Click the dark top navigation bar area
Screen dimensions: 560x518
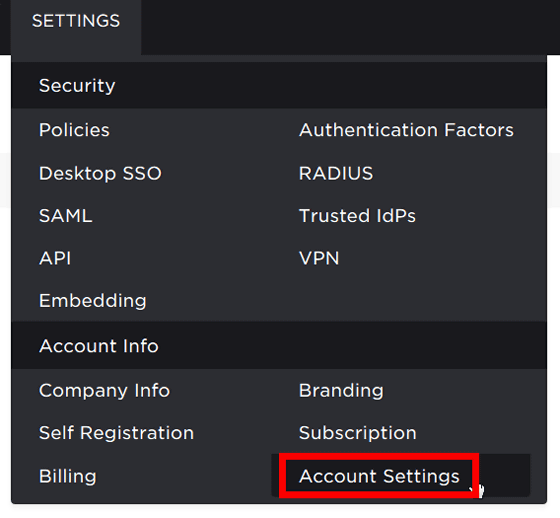point(350,27)
